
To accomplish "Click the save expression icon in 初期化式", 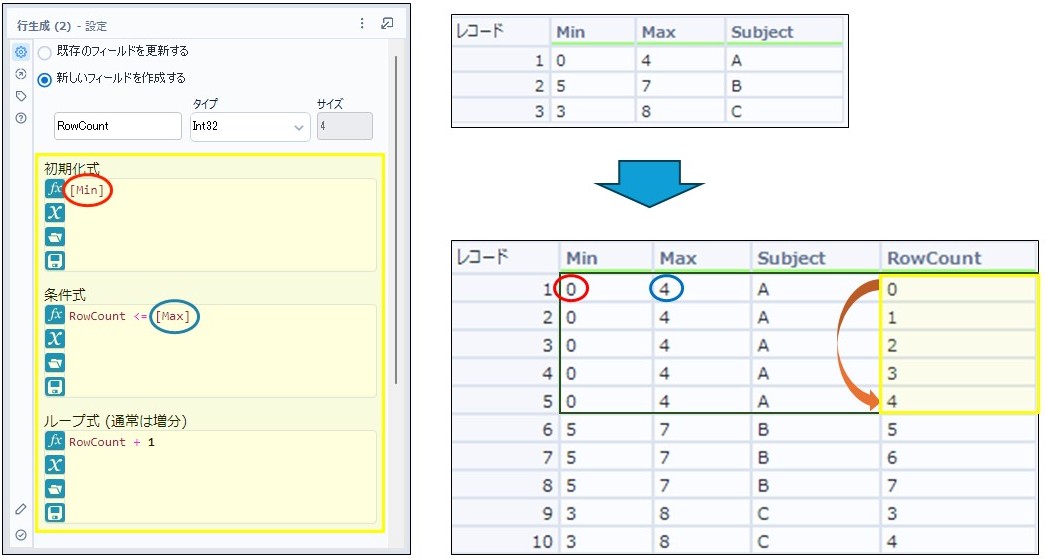I will click(x=55, y=260).
